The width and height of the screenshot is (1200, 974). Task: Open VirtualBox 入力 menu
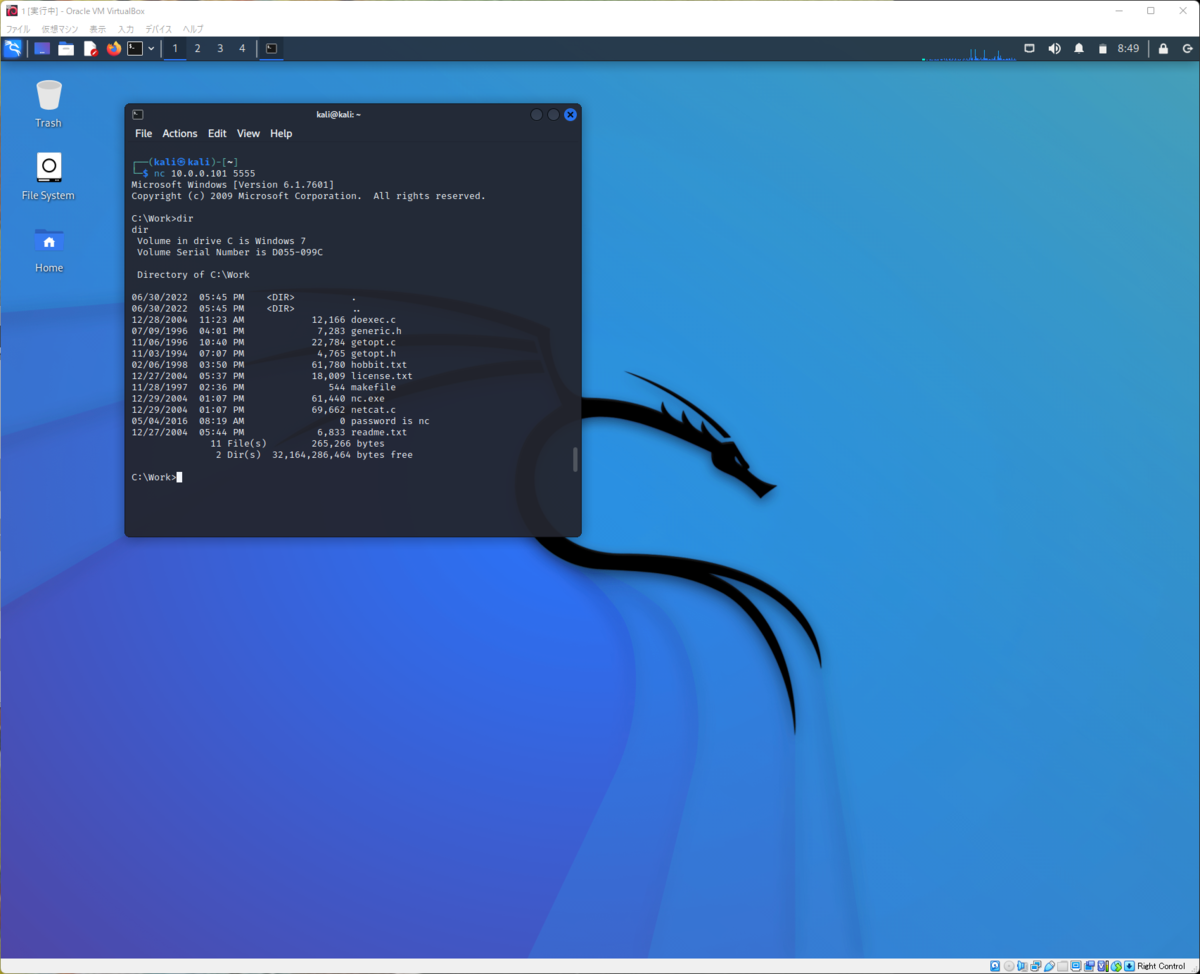[x=126, y=29]
